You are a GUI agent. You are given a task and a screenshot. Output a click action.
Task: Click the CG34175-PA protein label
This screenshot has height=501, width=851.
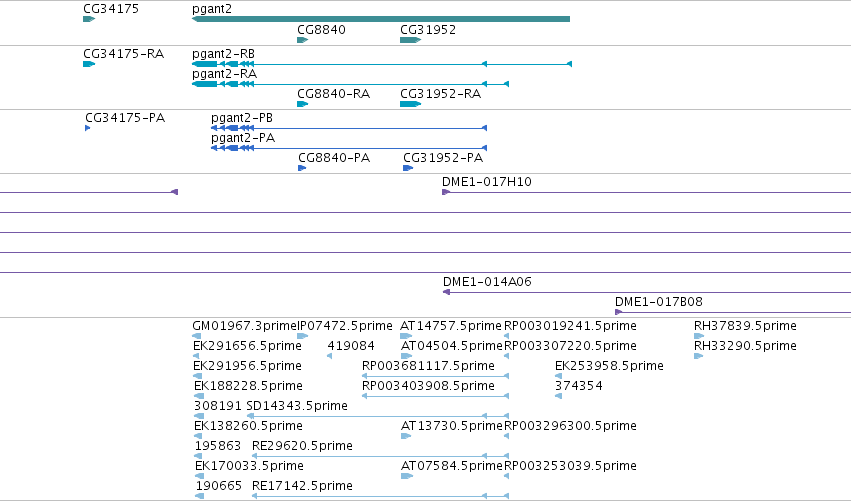click(x=125, y=118)
